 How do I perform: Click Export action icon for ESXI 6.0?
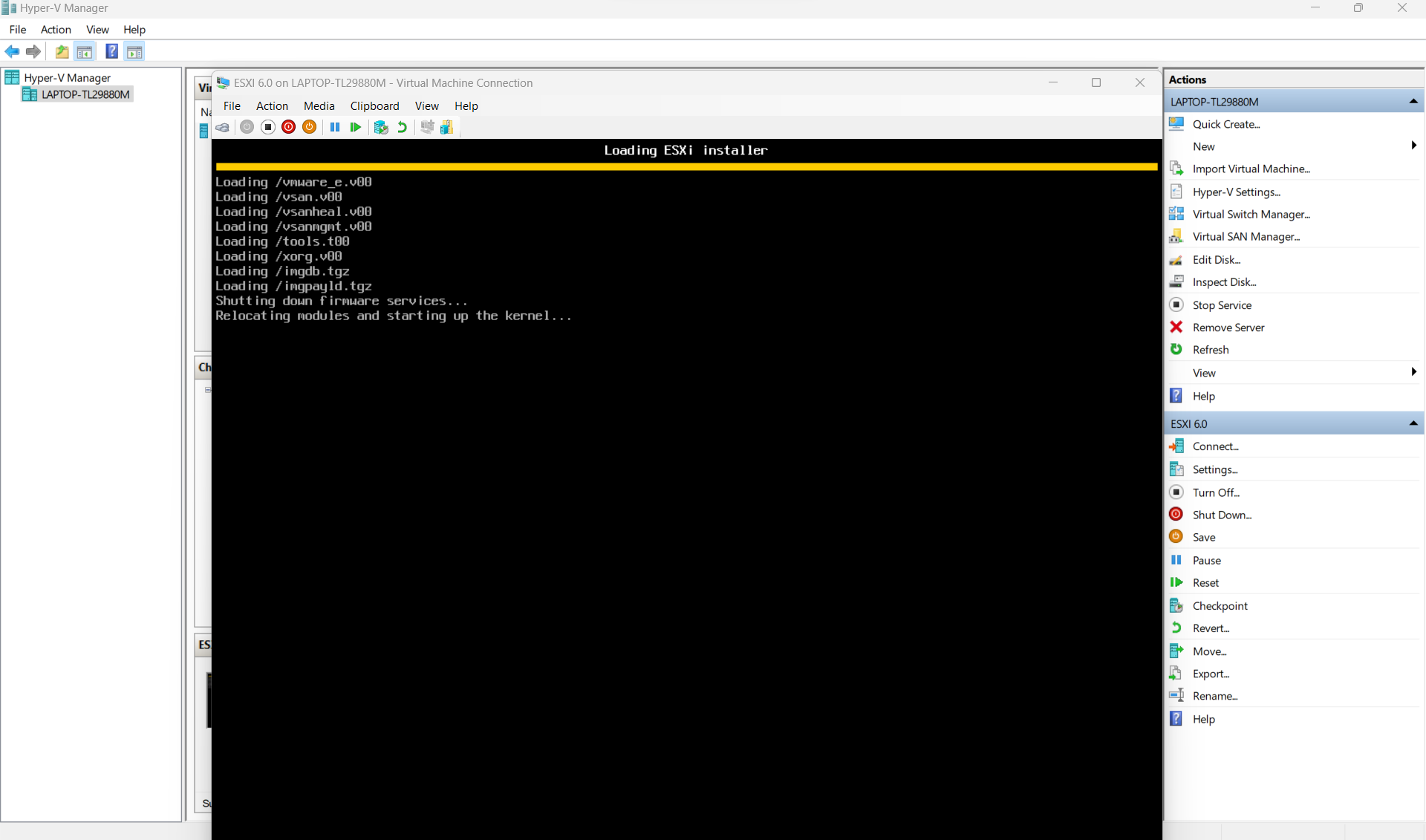point(1176,673)
